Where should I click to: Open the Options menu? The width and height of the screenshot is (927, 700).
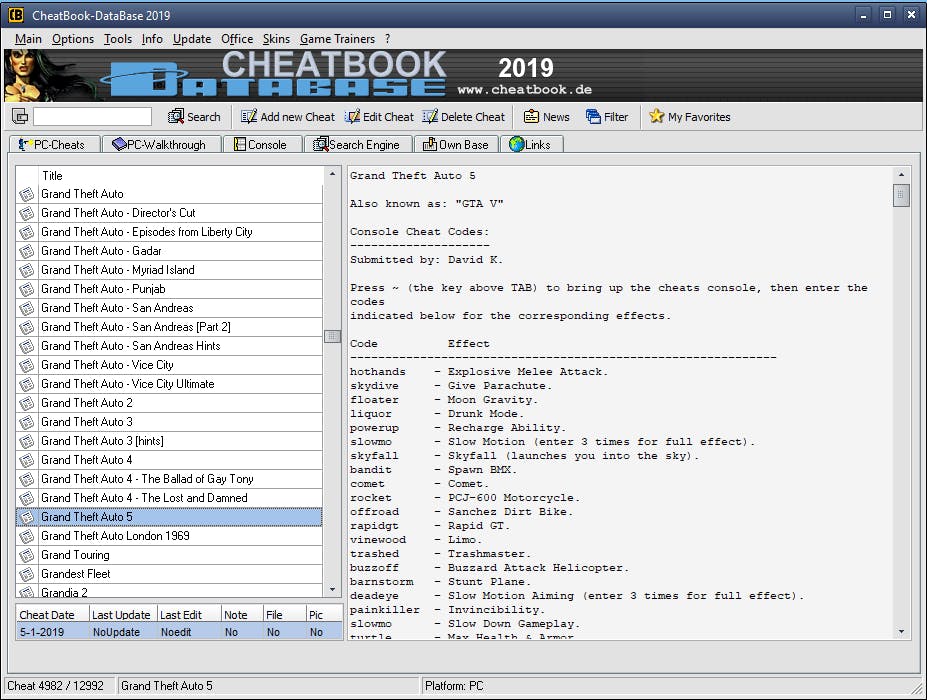point(72,38)
